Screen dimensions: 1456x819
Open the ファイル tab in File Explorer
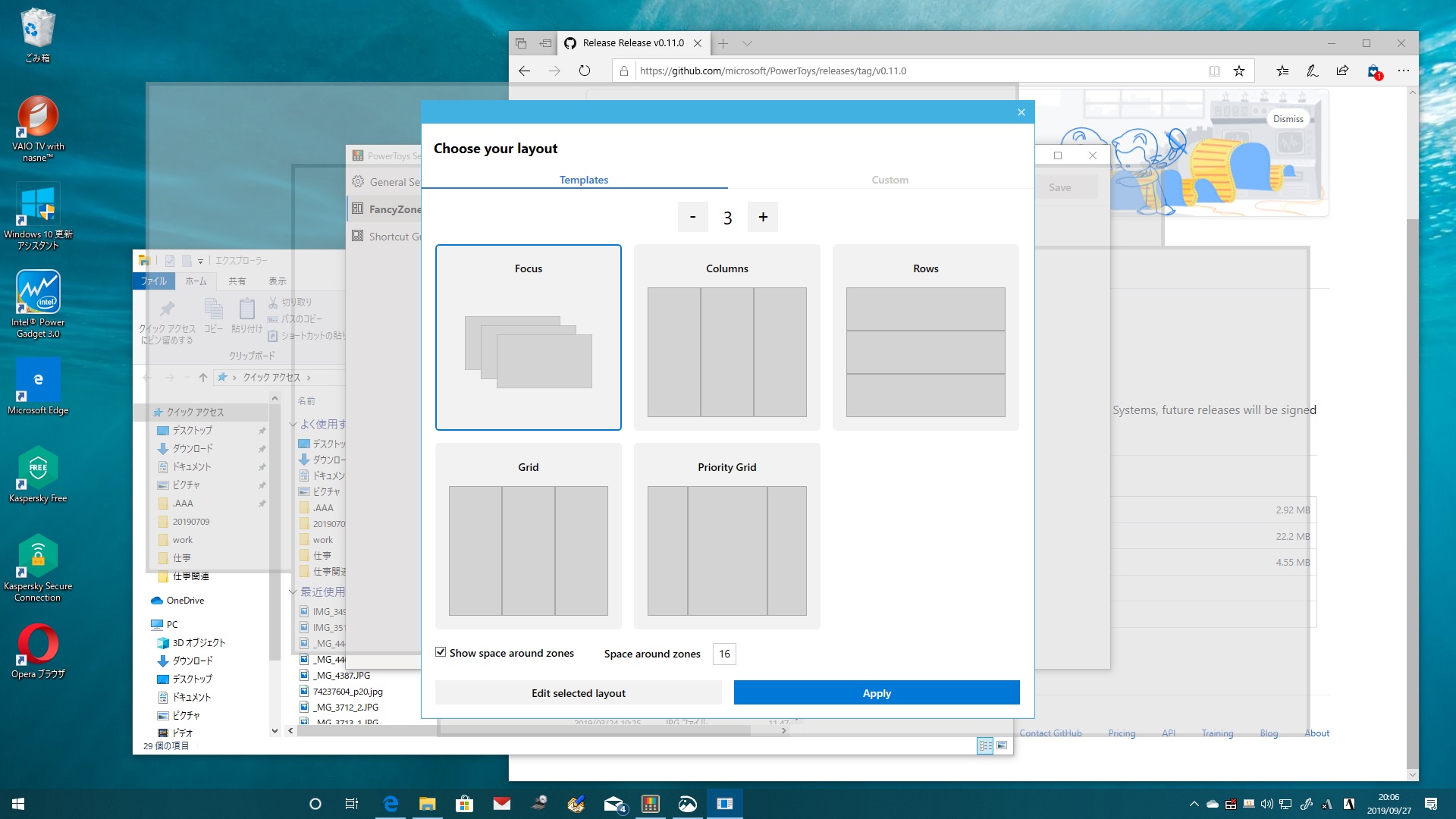pos(154,281)
